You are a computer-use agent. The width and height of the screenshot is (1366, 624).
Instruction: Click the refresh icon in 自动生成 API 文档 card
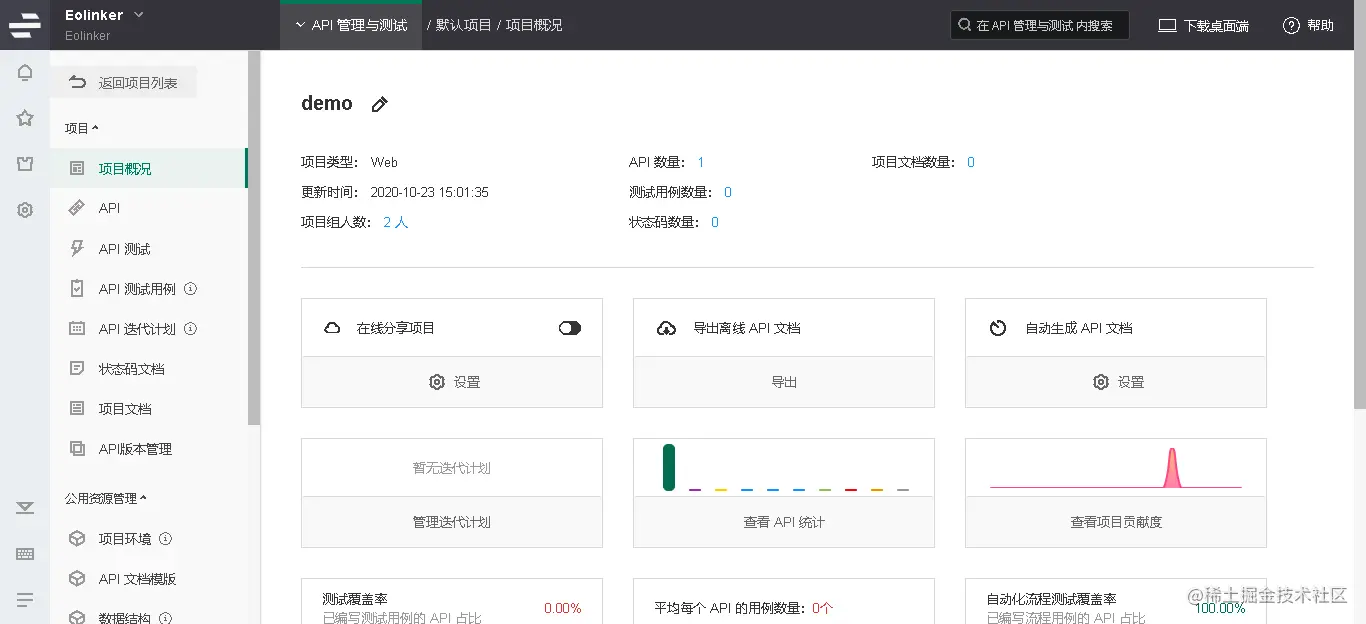click(x=998, y=328)
